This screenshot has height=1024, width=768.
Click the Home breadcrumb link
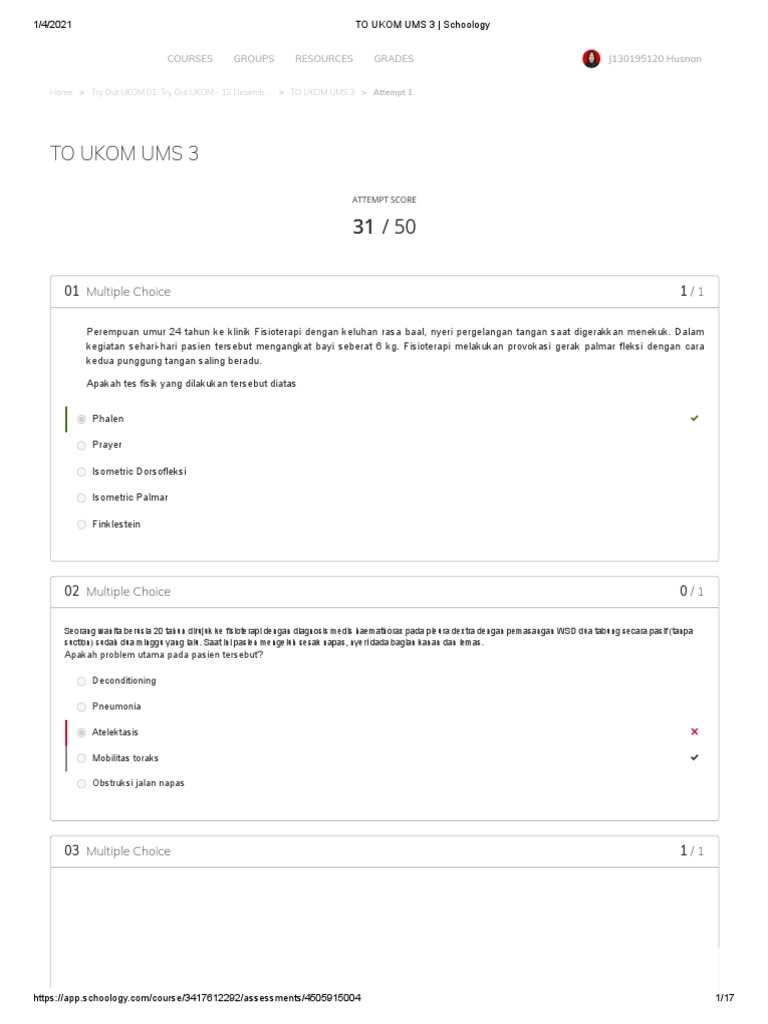[61, 92]
